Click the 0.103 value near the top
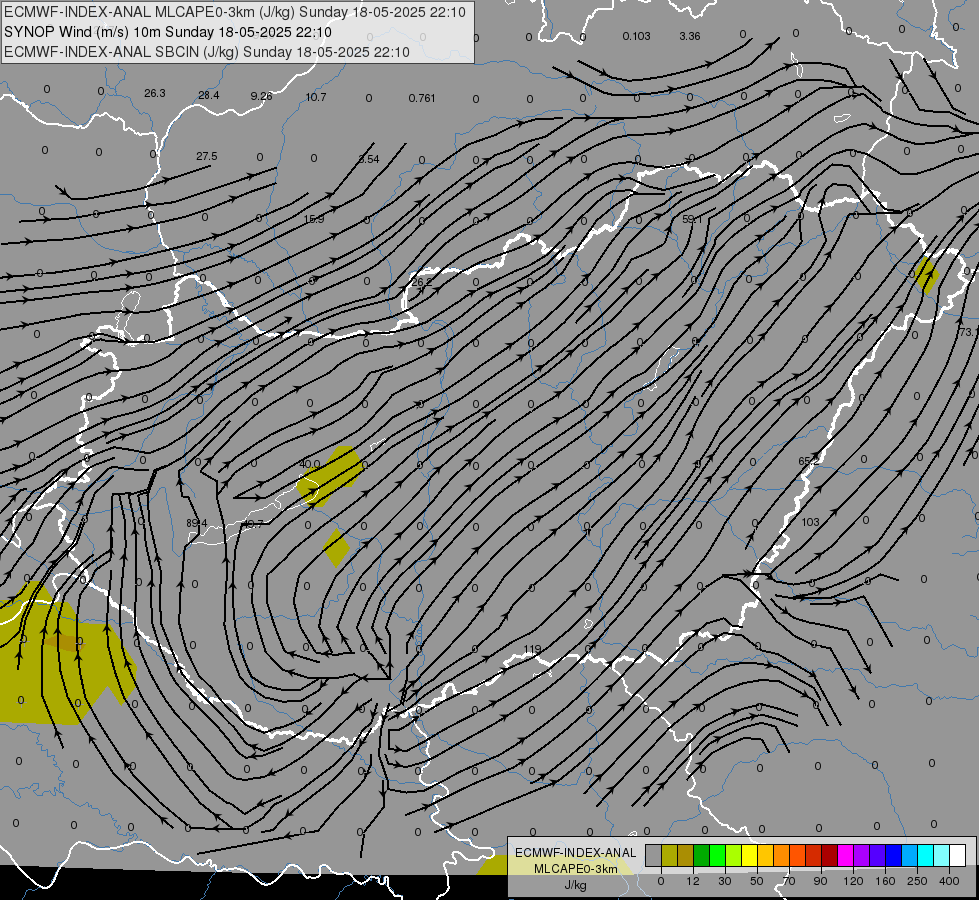The width and height of the screenshot is (979, 900). click(x=636, y=36)
